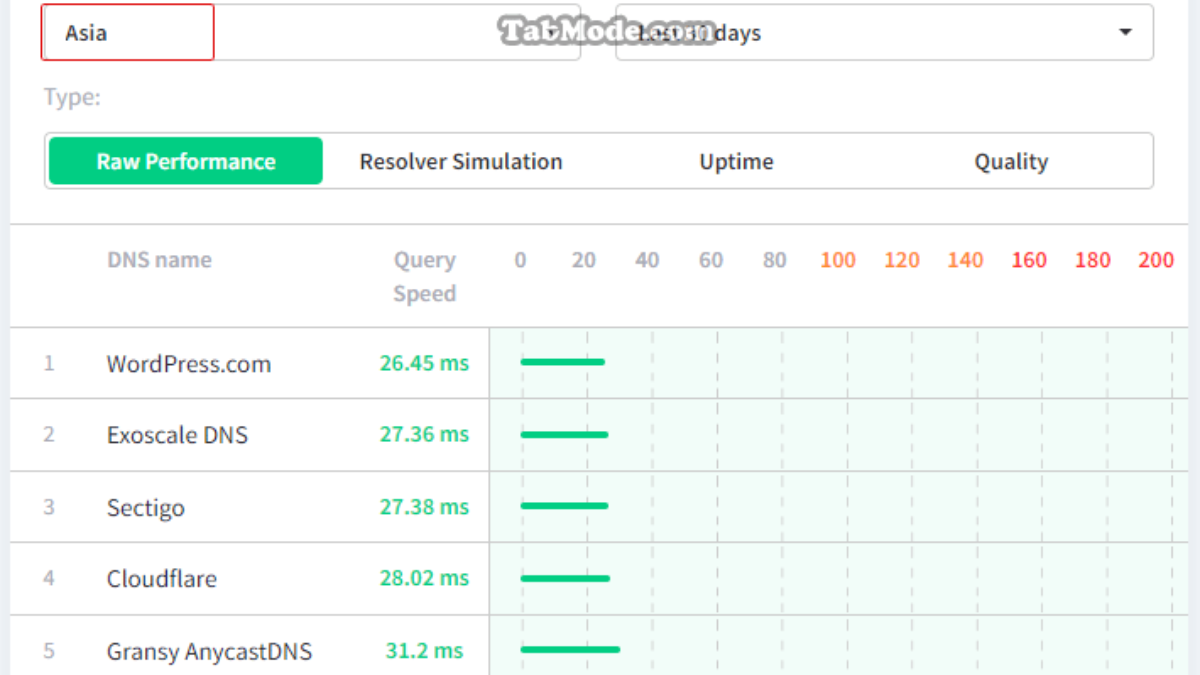Click the 27.36 ms Exoscale speed value

point(424,435)
